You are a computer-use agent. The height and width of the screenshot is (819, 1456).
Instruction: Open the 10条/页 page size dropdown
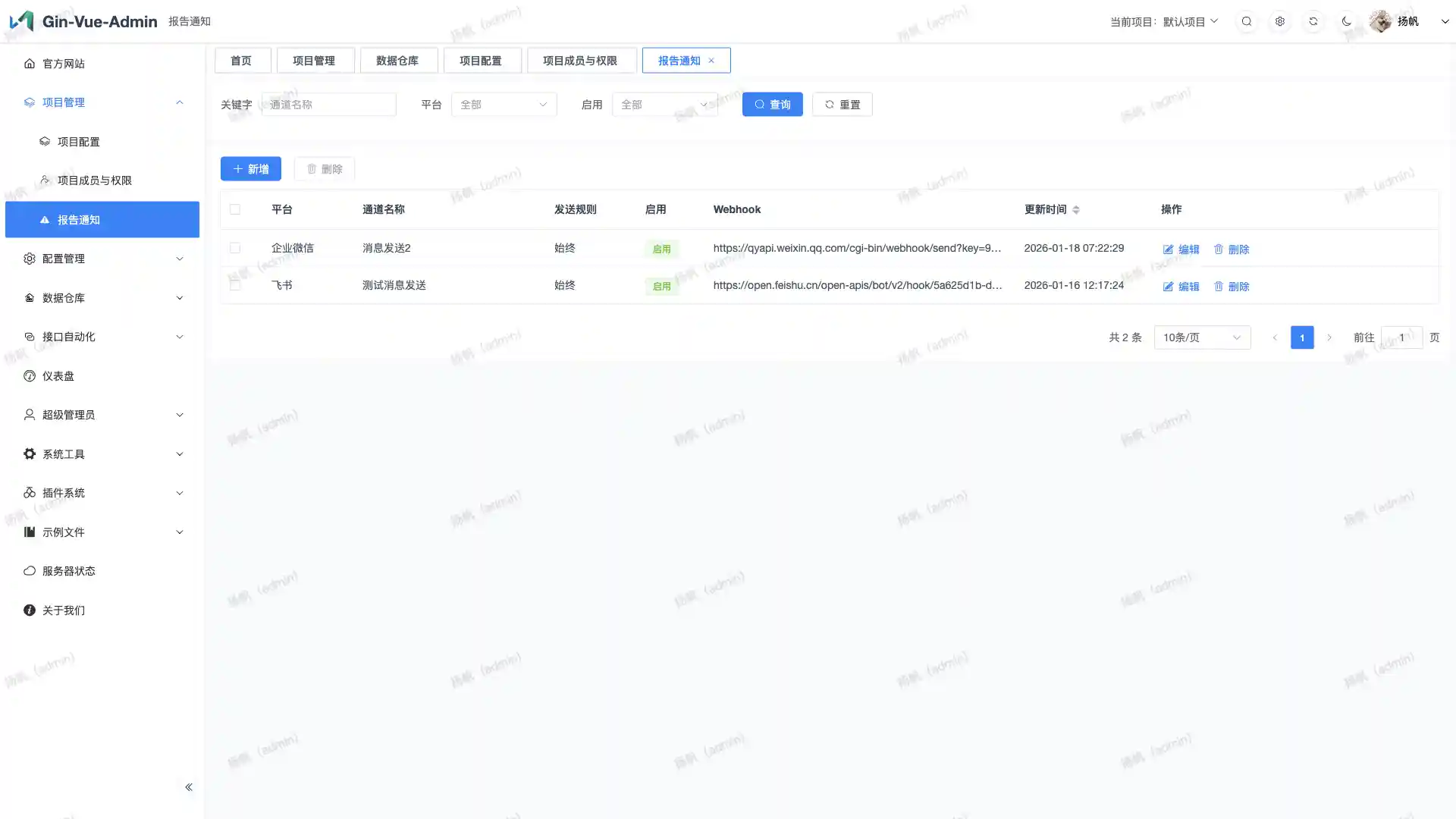coord(1201,337)
